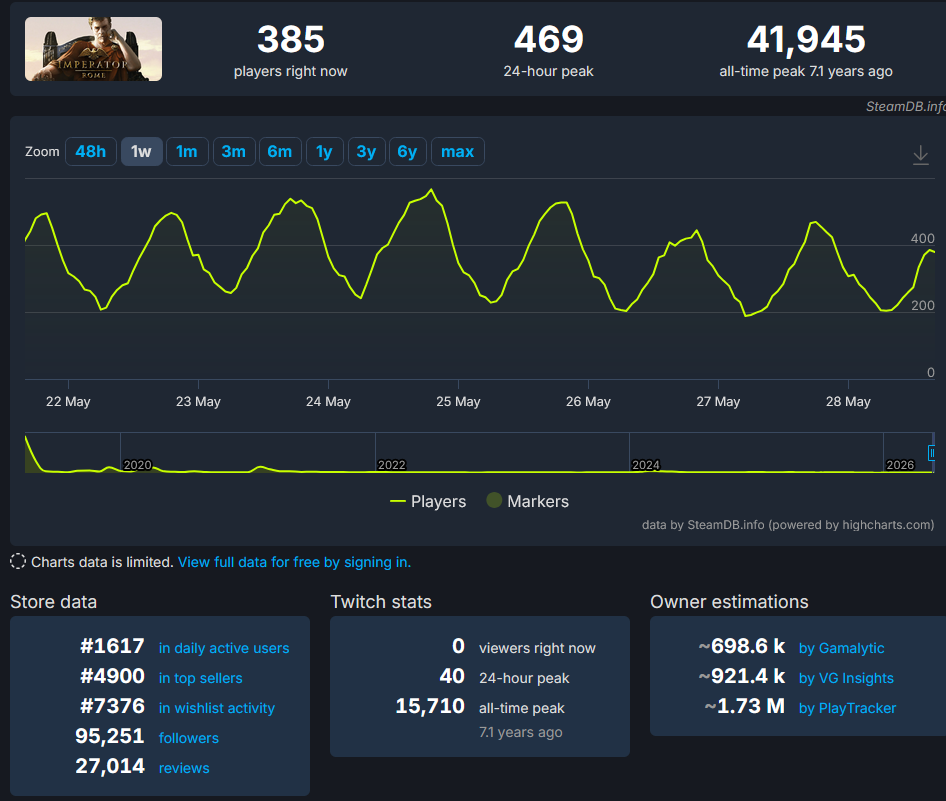Set chart zoom to 6y
Viewport: 946px width, 801px height.
pyautogui.click(x=407, y=151)
